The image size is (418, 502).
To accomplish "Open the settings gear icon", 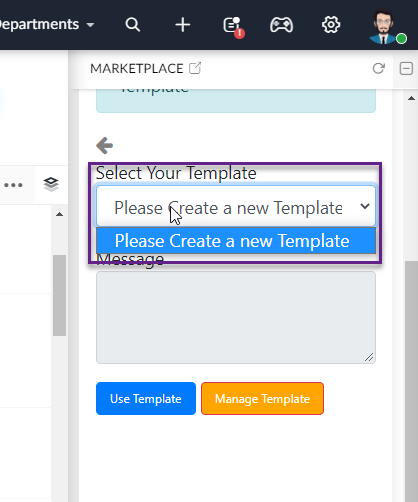I will (x=331, y=25).
